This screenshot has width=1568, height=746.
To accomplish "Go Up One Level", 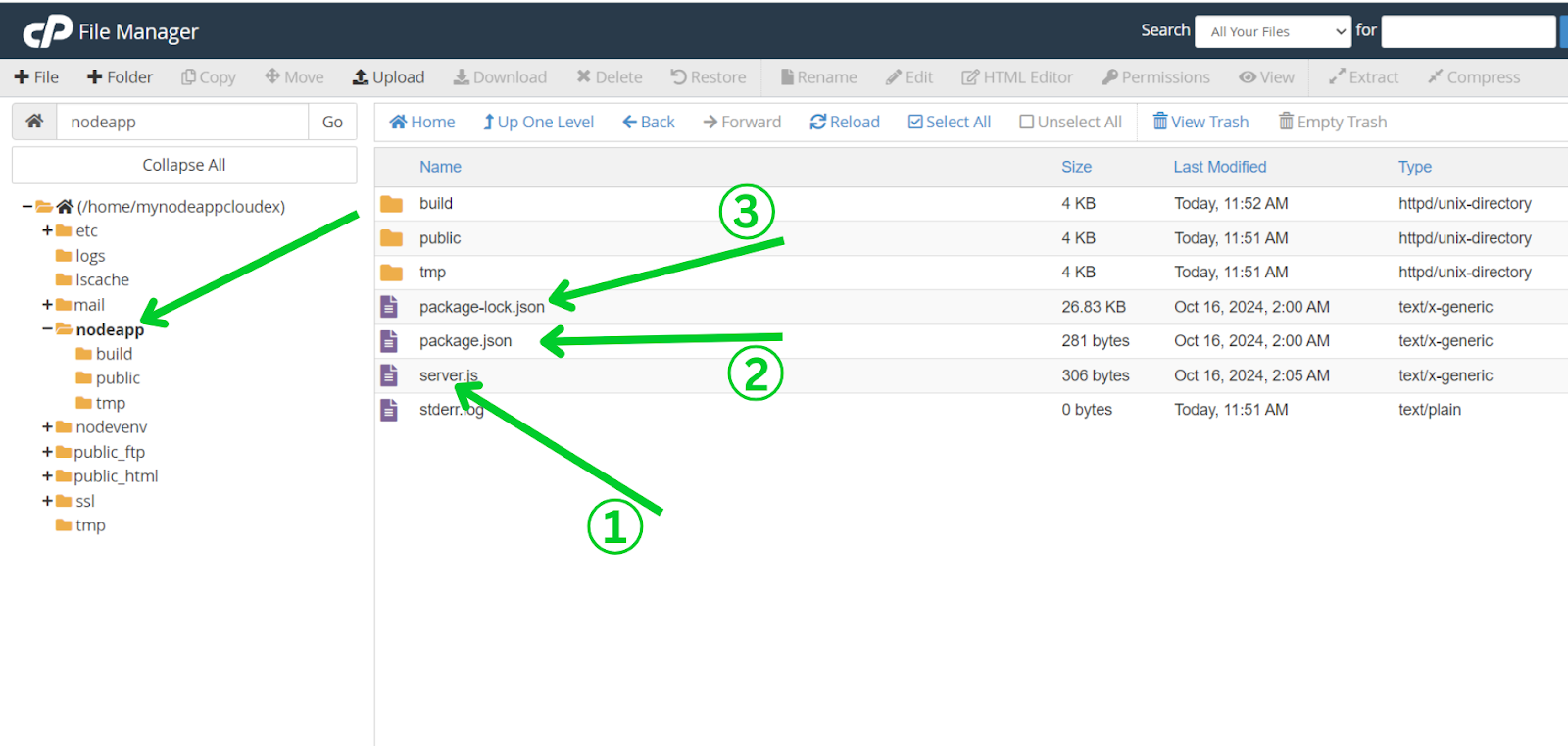I will [x=538, y=122].
